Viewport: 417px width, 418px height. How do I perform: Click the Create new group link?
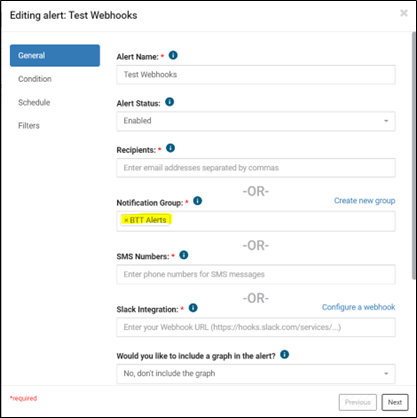[365, 201]
